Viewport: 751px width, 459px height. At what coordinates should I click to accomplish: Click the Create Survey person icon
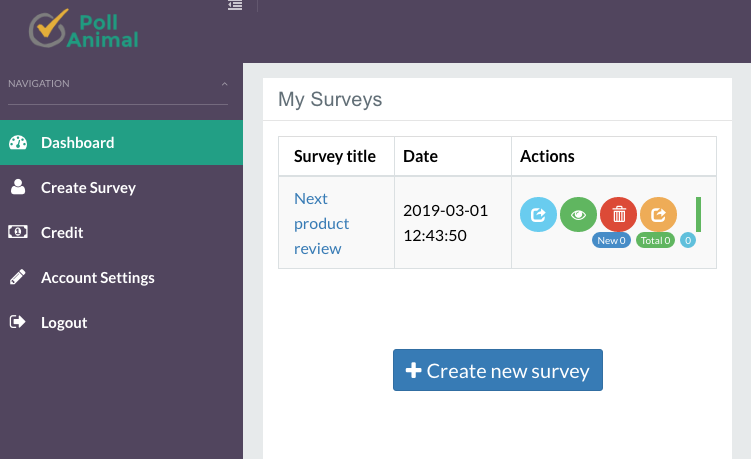18,187
